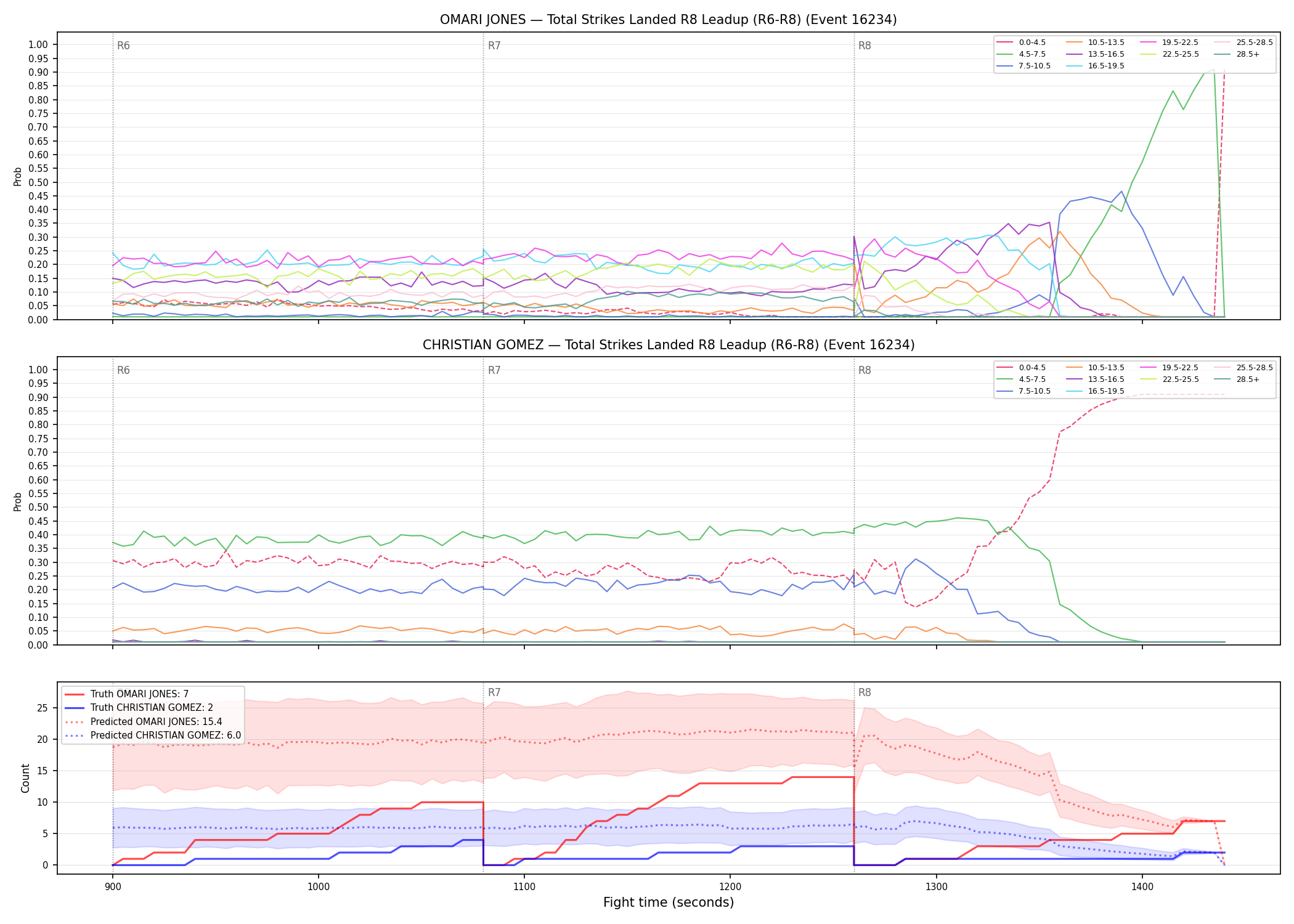This screenshot has height=924, width=1294.
Task: Select 19.5-22.5 legend entry in Christian Gomez chart
Action: (x=1170, y=368)
